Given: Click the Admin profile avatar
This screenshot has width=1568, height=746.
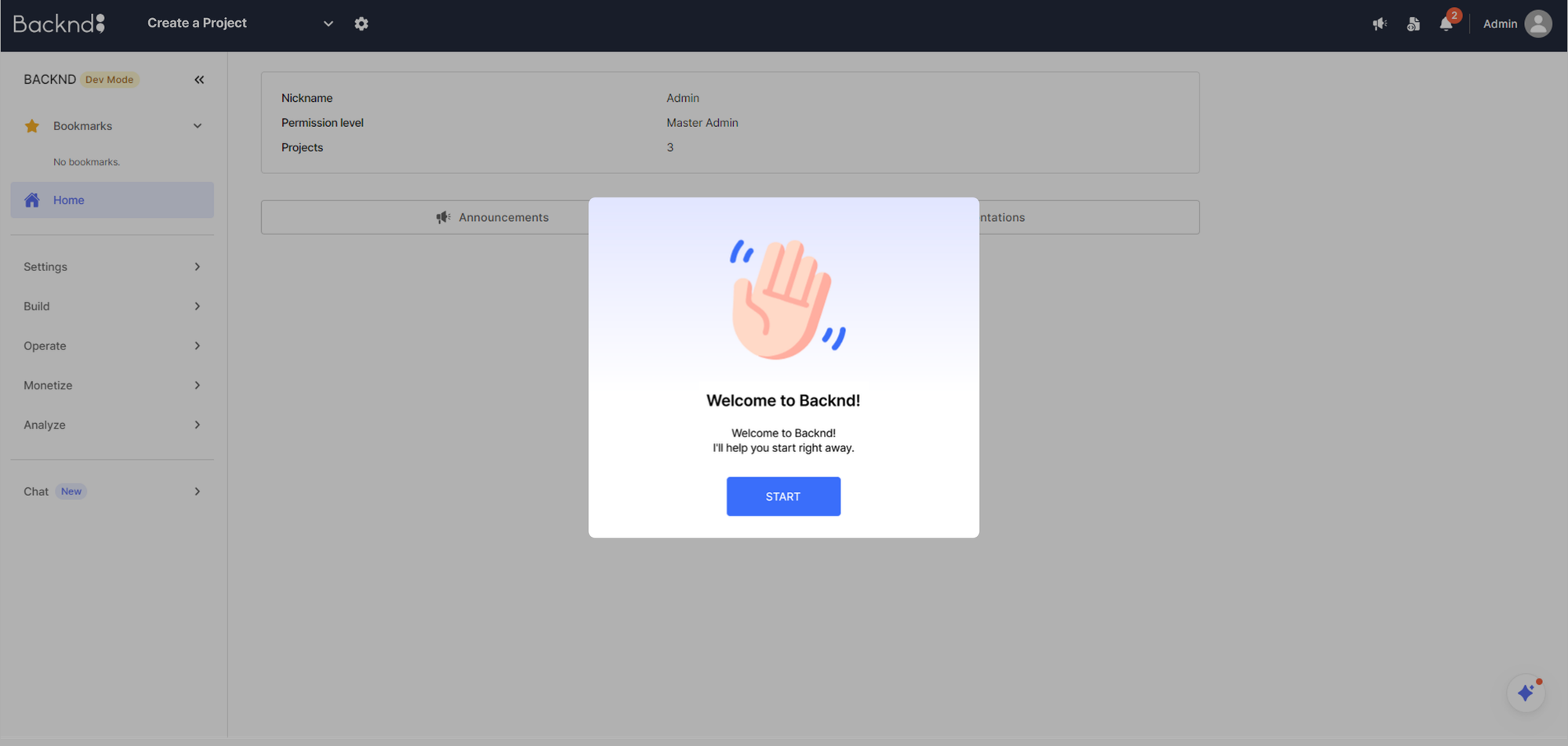Looking at the screenshot, I should point(1537,24).
